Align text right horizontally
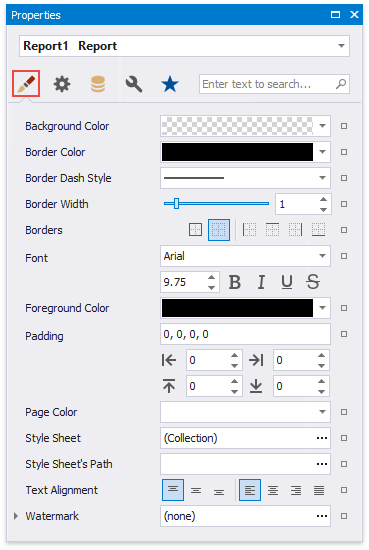 296,490
